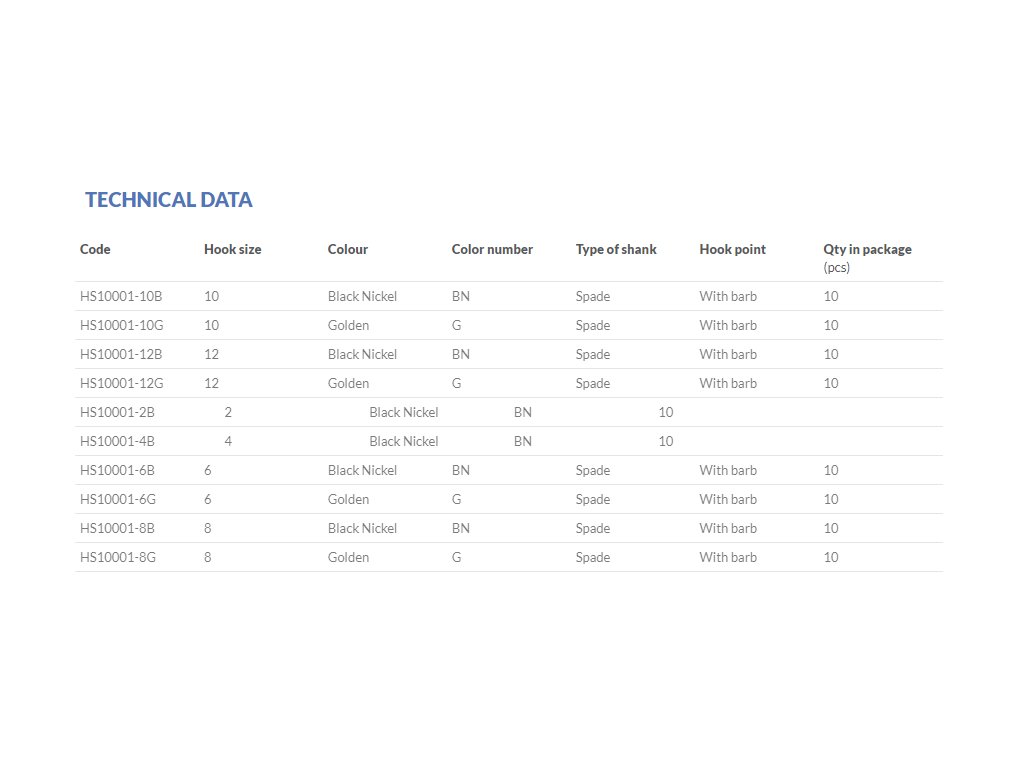Select the HS10001-4B row code
The height and width of the screenshot is (768, 1024).
point(118,441)
